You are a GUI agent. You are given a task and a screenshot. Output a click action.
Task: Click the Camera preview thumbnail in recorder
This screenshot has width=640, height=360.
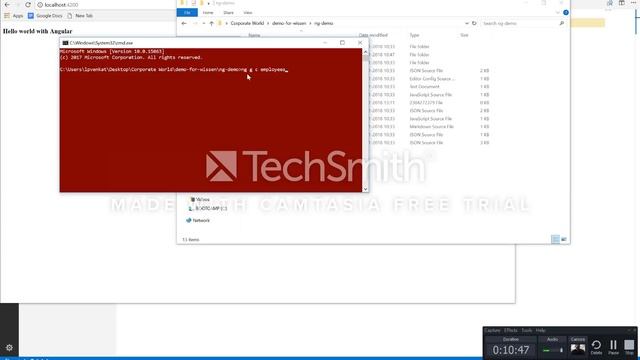tap(578, 348)
